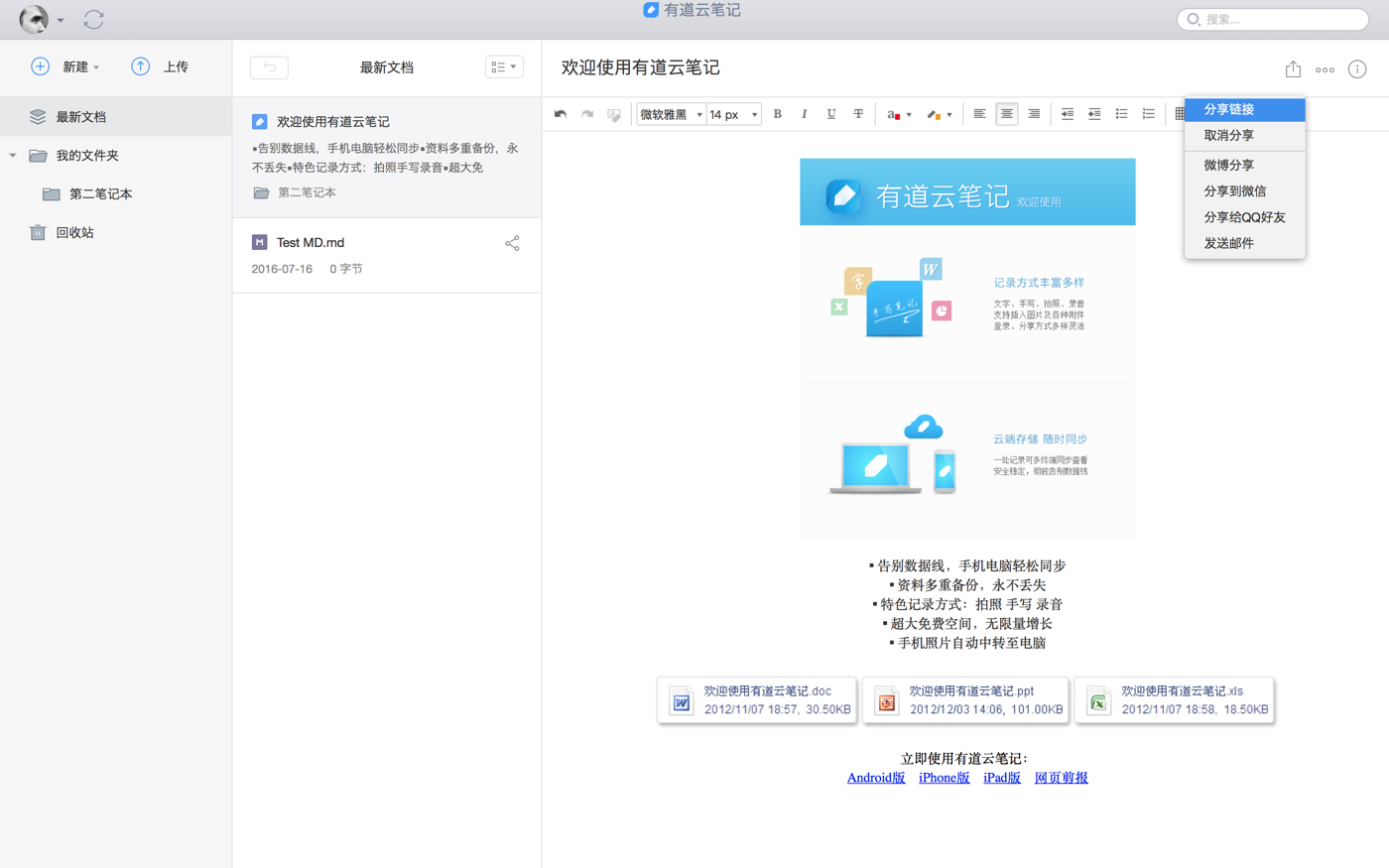Toggle center alignment
This screenshot has height=868, width=1389.
click(1006, 114)
